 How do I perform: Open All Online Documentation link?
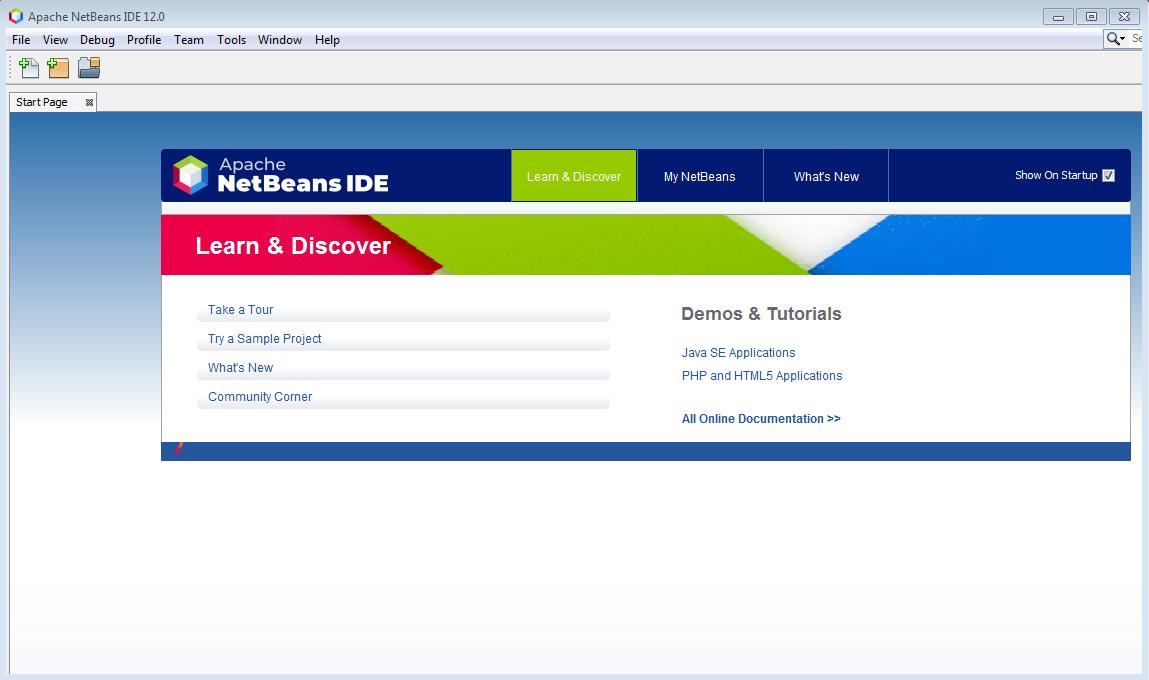point(761,418)
